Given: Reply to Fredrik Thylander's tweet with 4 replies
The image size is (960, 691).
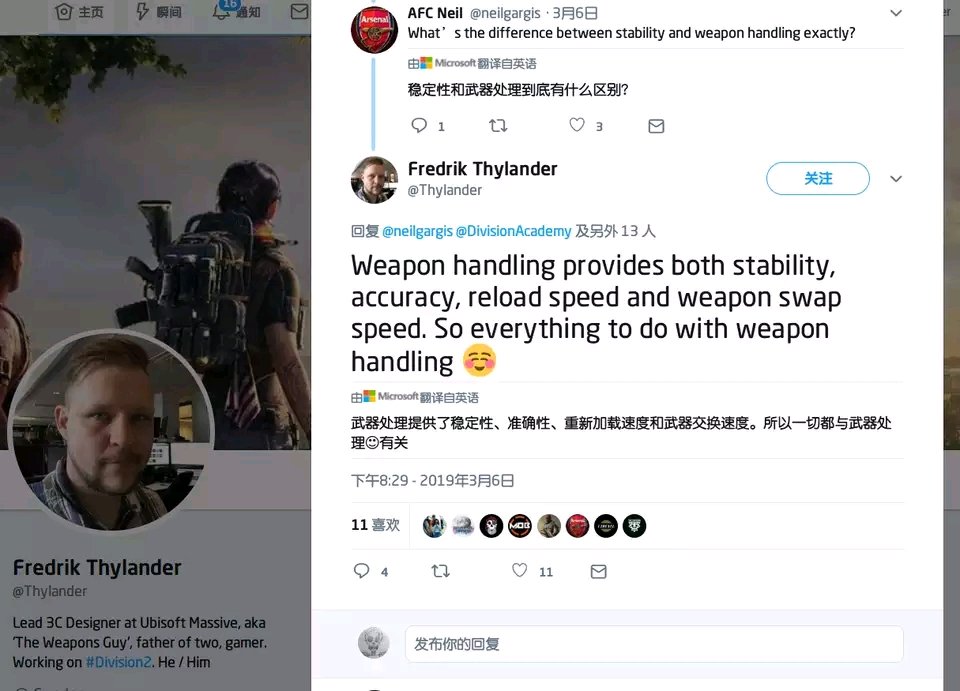Looking at the screenshot, I should coord(362,570).
